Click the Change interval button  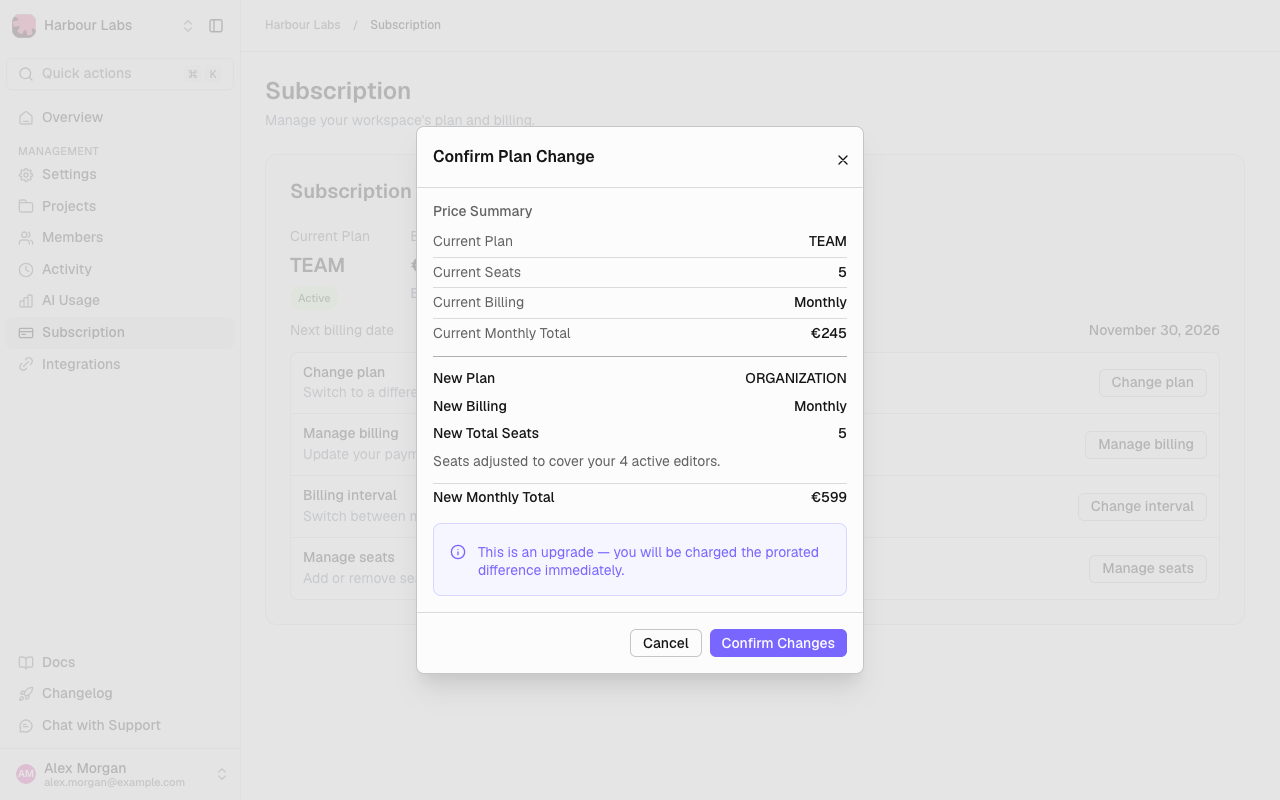[x=1142, y=507]
